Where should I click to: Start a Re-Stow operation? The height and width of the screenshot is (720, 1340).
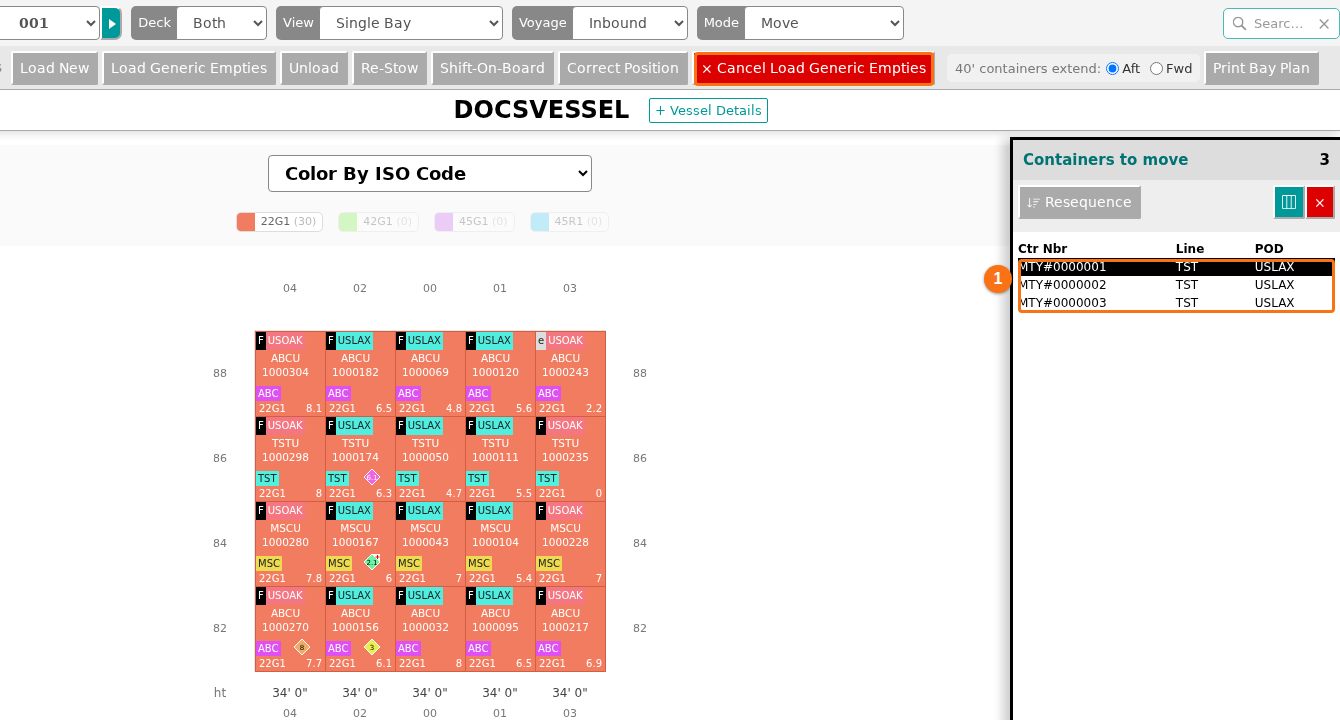(390, 68)
